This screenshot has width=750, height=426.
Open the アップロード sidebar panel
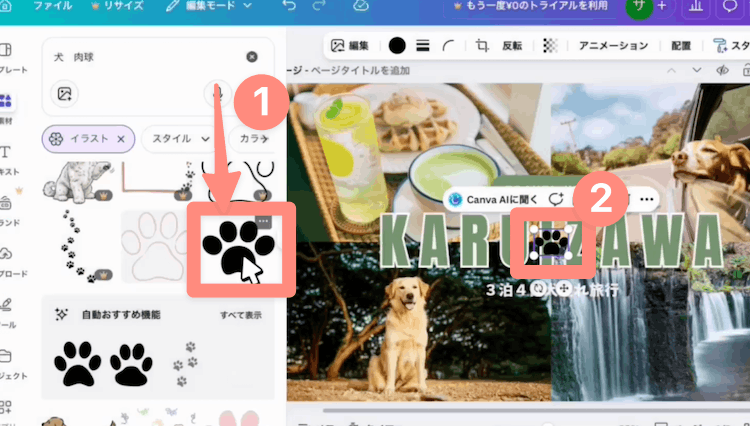coord(10,262)
